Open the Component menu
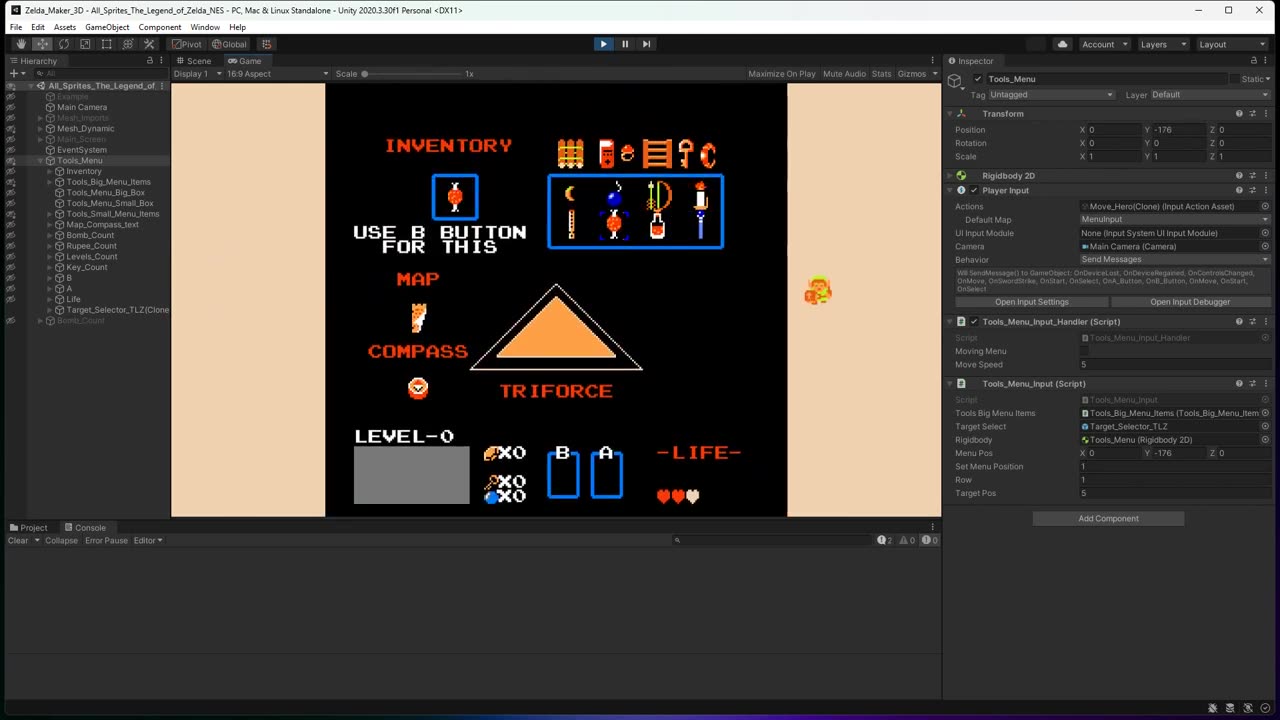1280x720 pixels. (x=160, y=27)
